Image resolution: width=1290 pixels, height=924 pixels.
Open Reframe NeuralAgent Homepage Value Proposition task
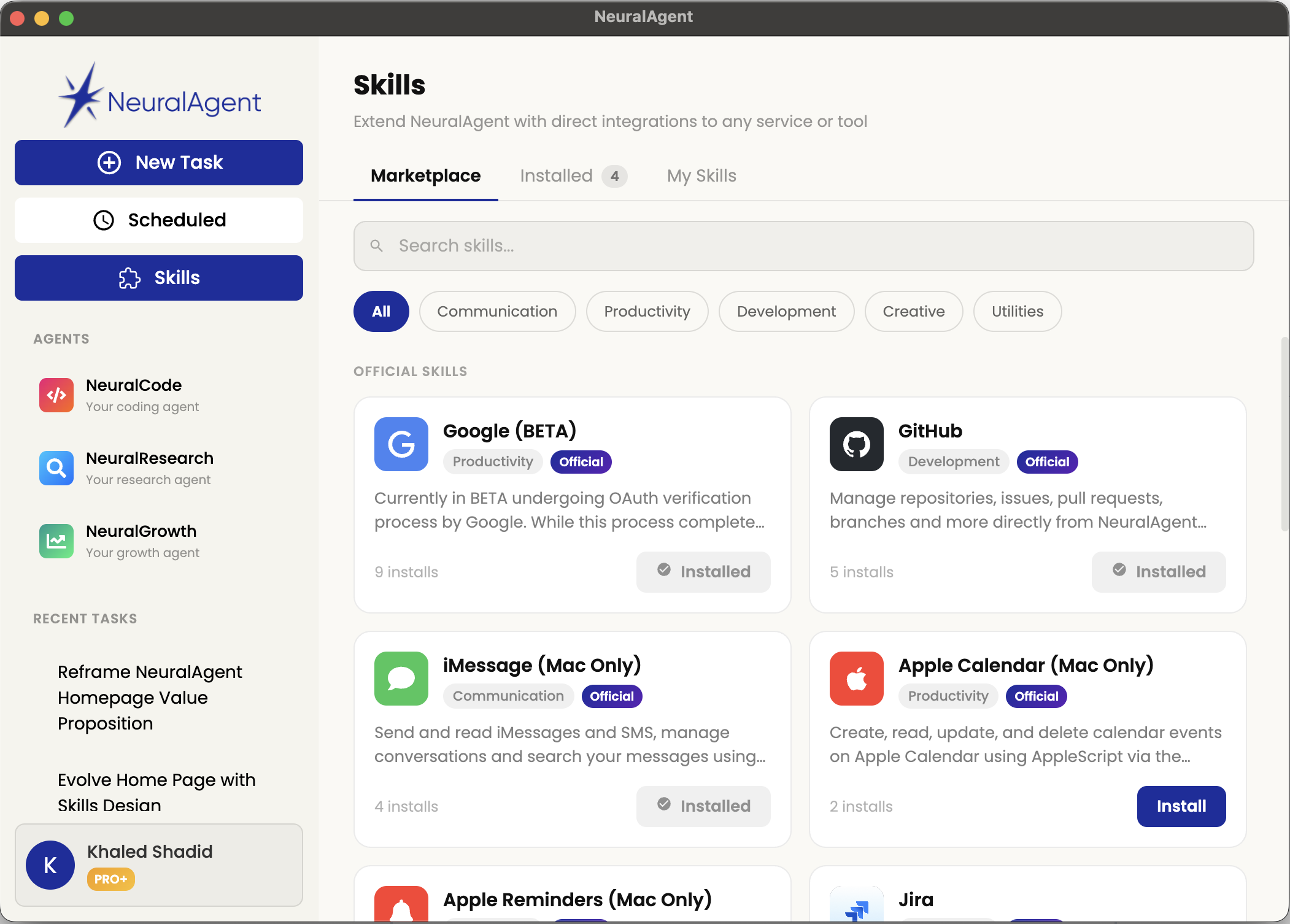pyautogui.click(x=150, y=698)
